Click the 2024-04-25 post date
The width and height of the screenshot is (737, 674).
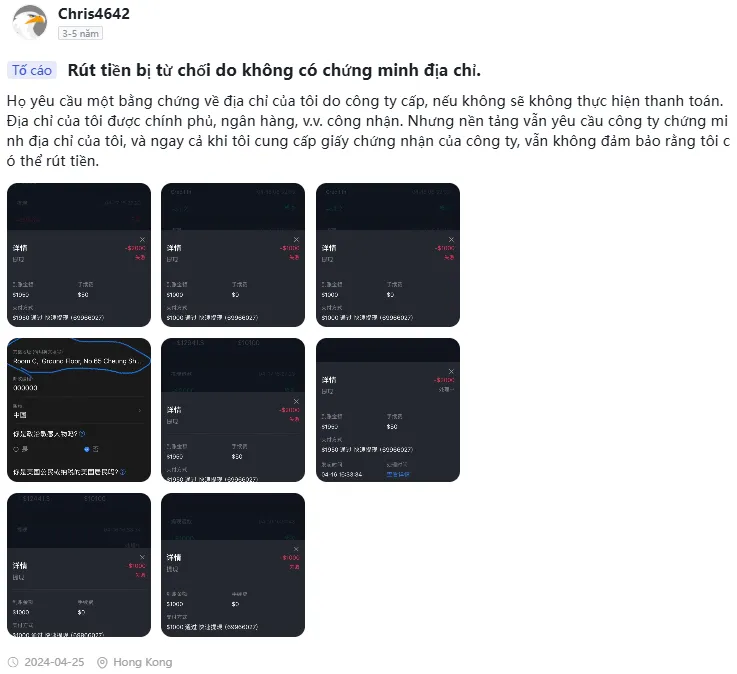(54, 662)
